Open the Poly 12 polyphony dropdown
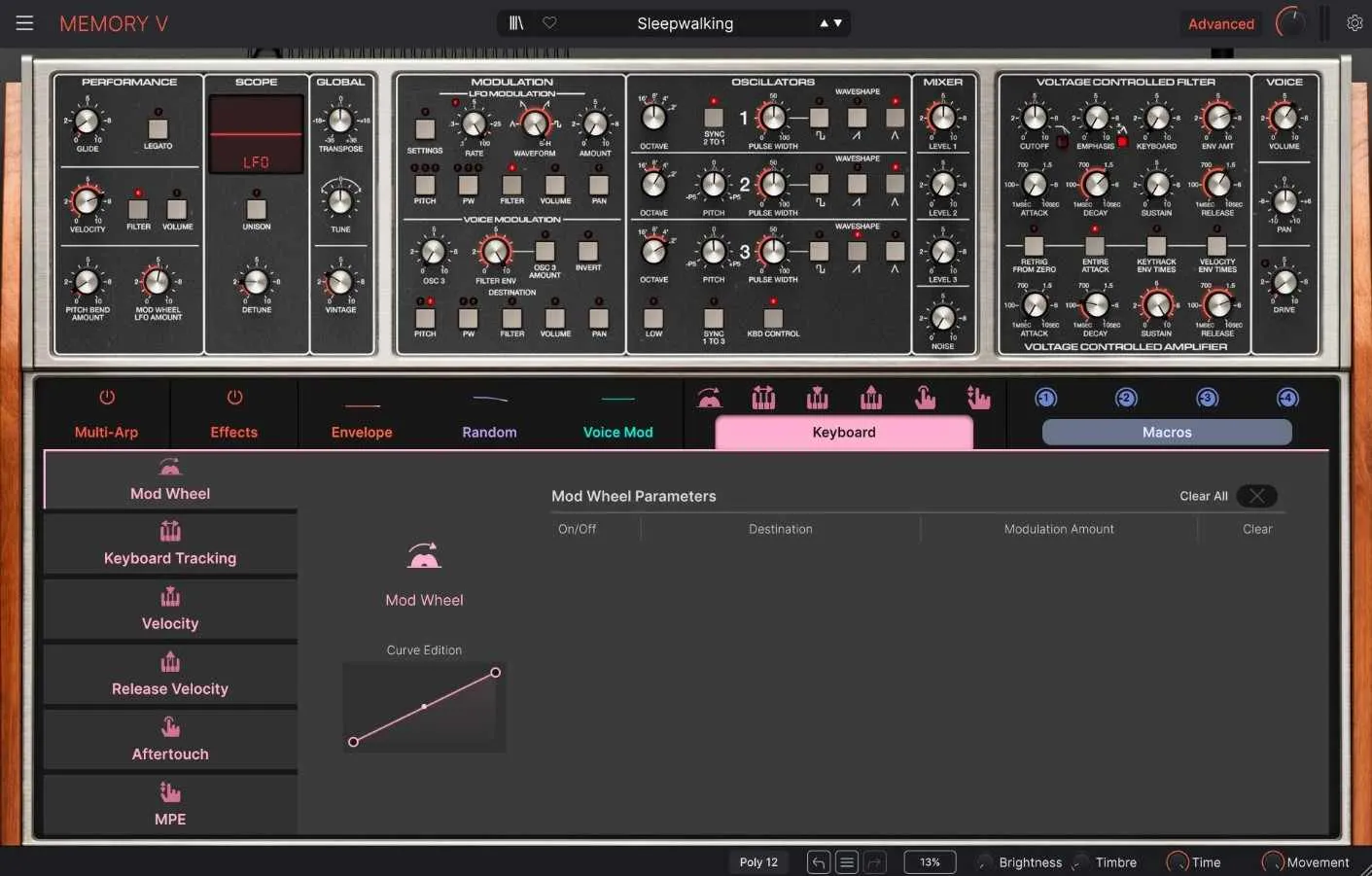 758,862
